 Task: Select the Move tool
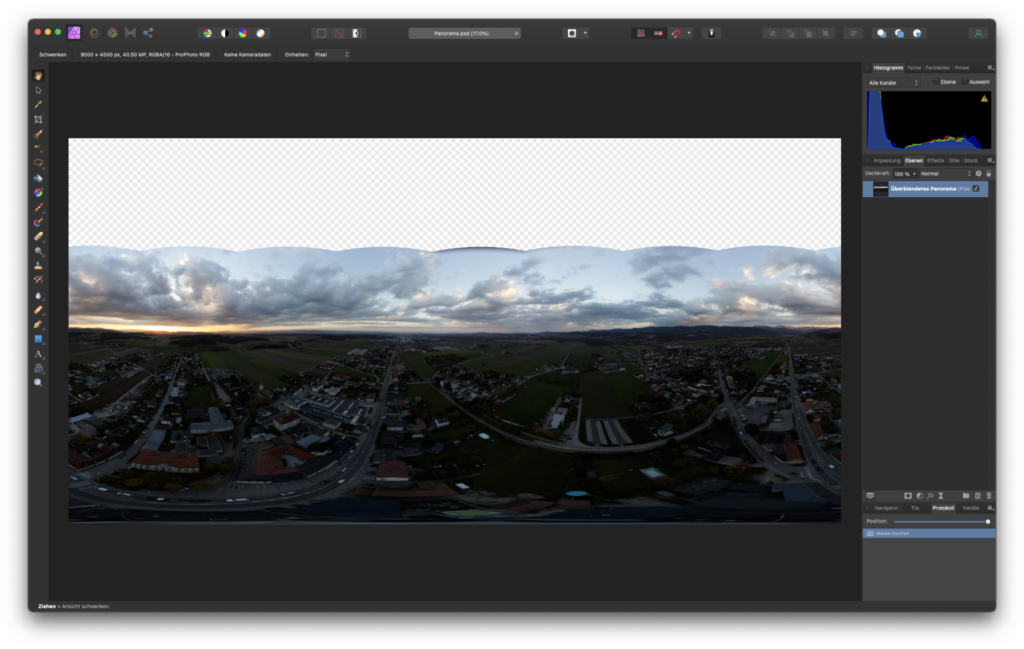pyautogui.click(x=39, y=90)
